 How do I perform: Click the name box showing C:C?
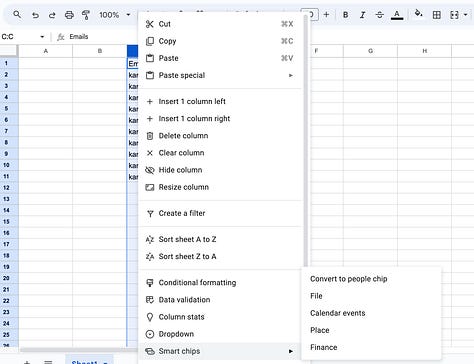click(x=20, y=37)
